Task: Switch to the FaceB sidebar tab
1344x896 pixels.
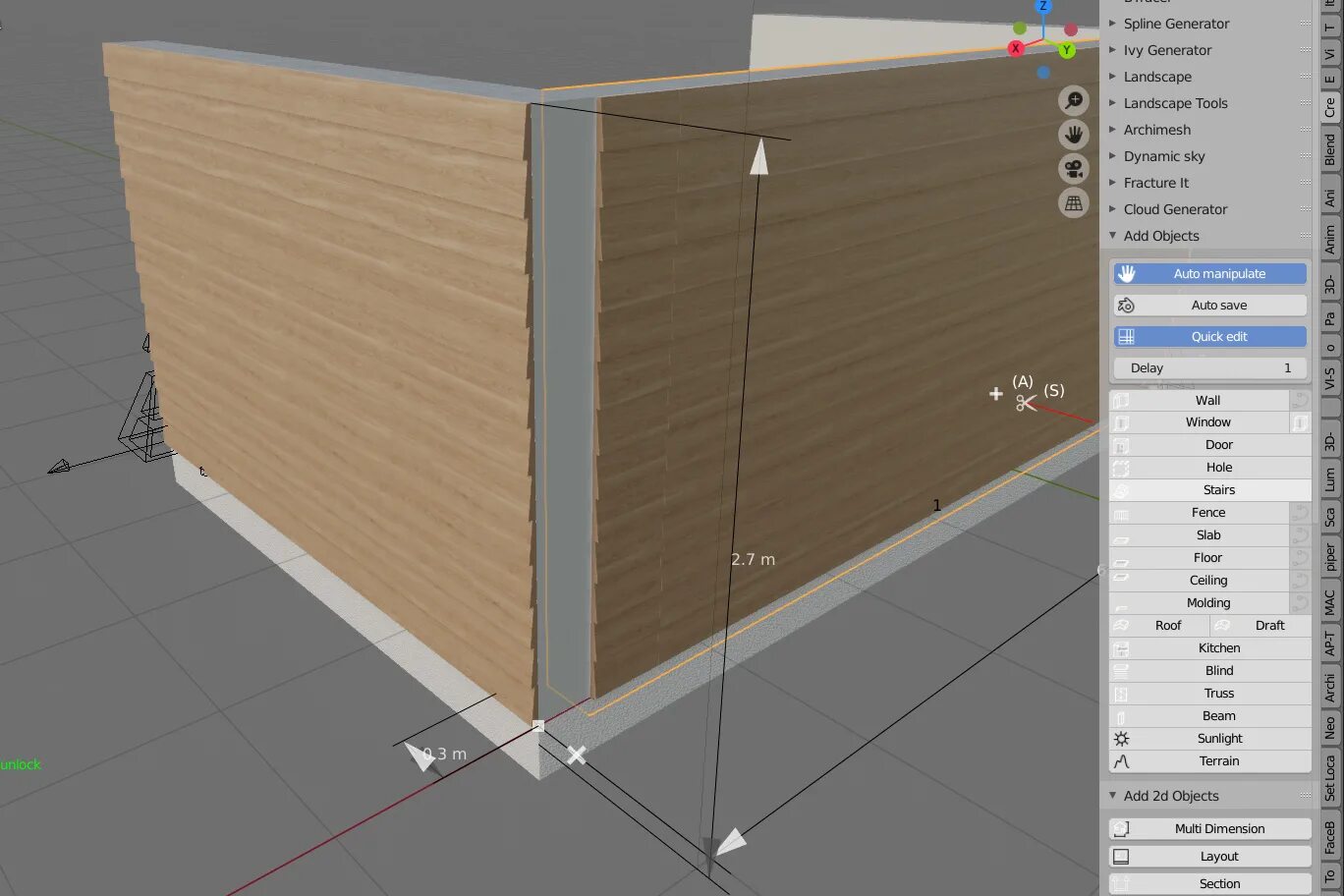Action: 1330,837
